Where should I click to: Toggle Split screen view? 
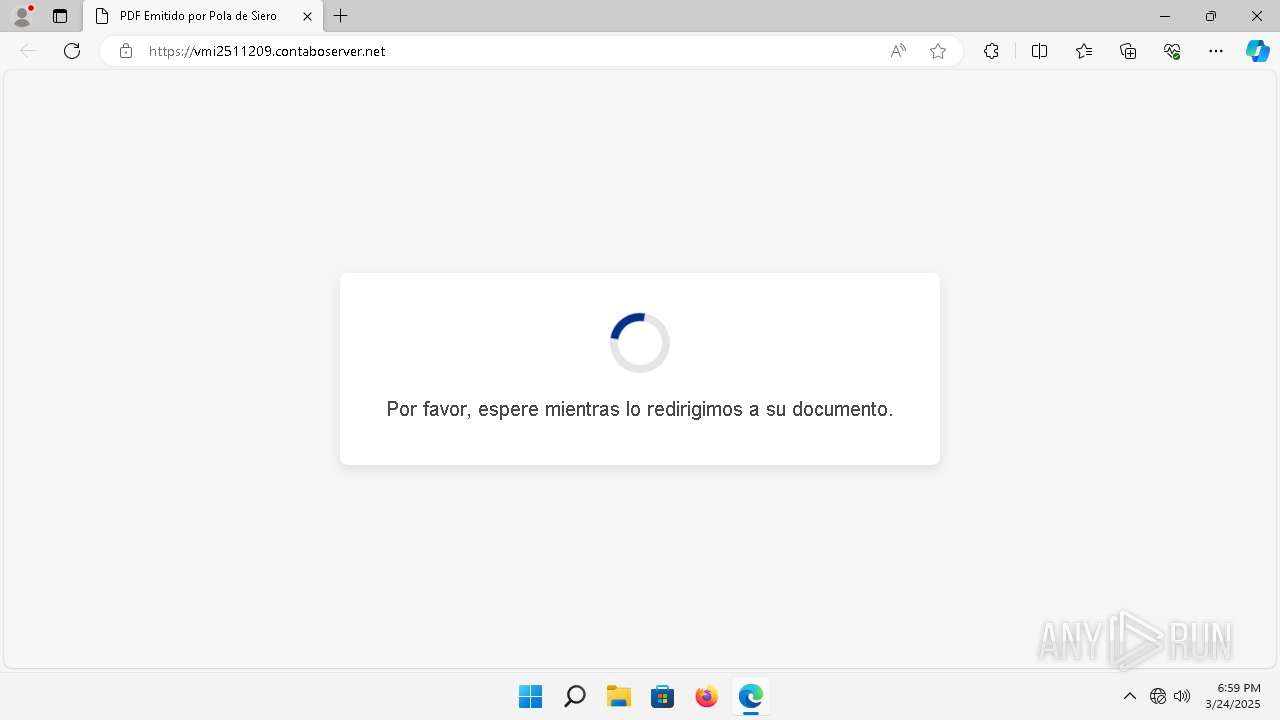1039,51
